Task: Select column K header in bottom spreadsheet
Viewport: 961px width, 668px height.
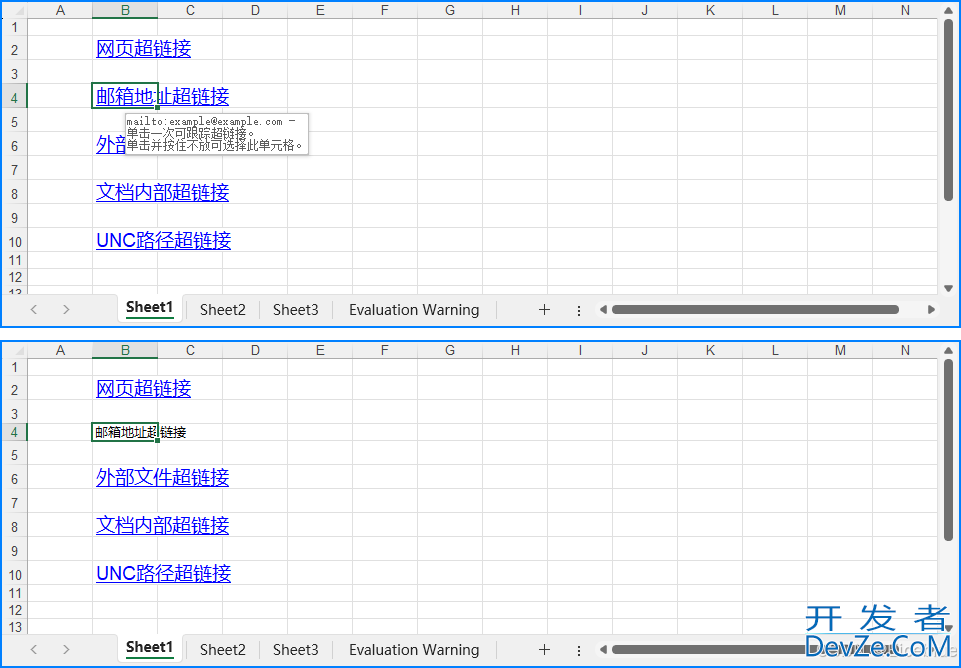Action: 710,350
